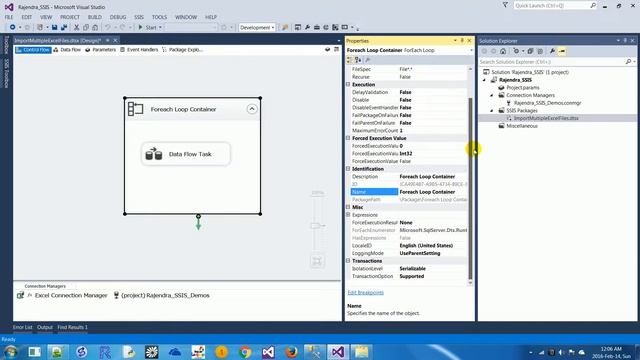Click the Chrome icon in the taskbar

pos(245,352)
